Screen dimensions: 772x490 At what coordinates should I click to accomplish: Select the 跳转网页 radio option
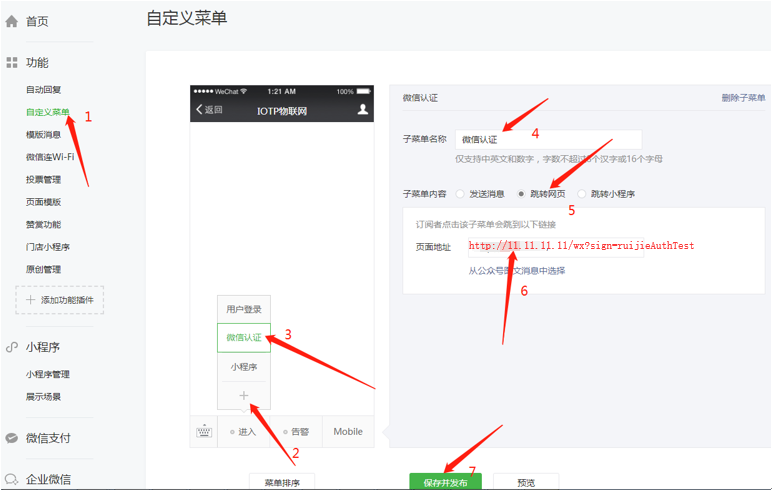point(522,194)
